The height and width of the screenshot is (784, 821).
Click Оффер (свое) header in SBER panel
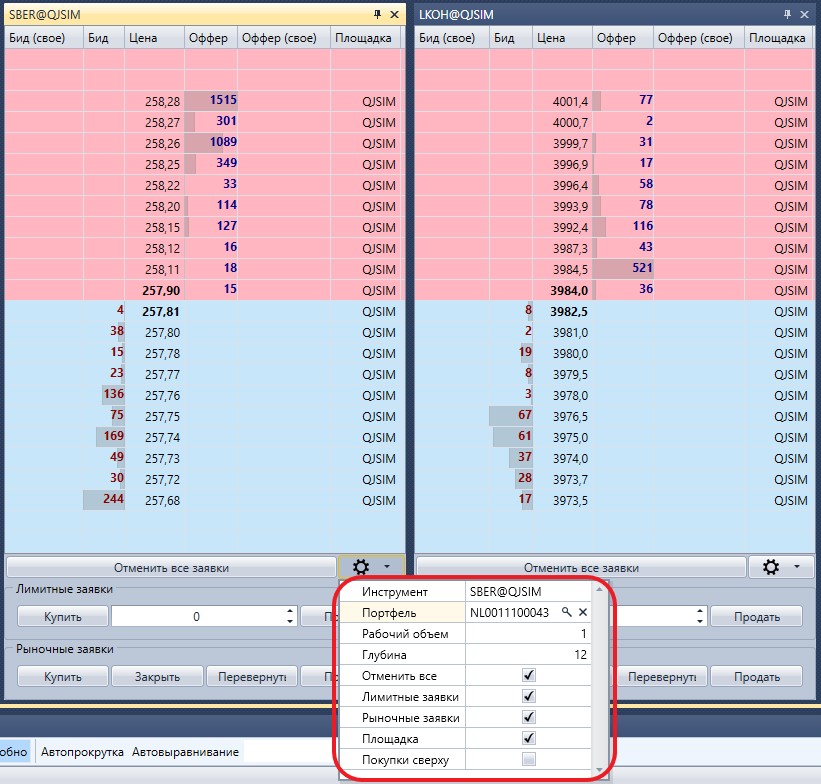coord(284,38)
